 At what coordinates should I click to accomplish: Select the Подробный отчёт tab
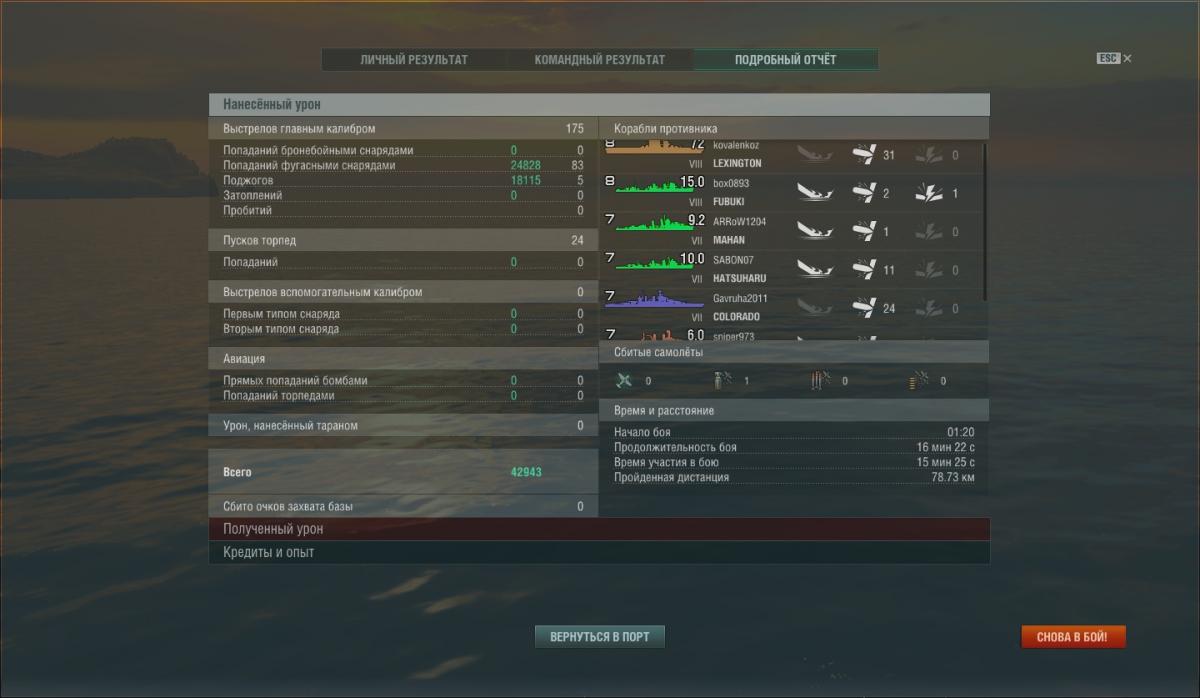[786, 60]
